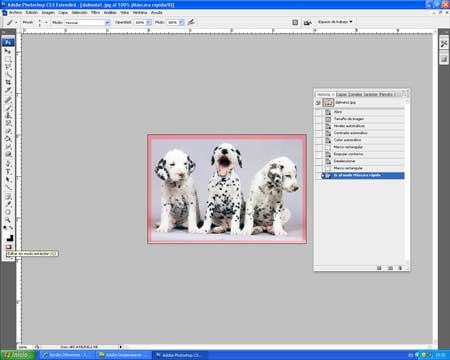The width and height of the screenshot is (450, 360).
Task: Select the Move tool in toolbox
Action: point(8,51)
